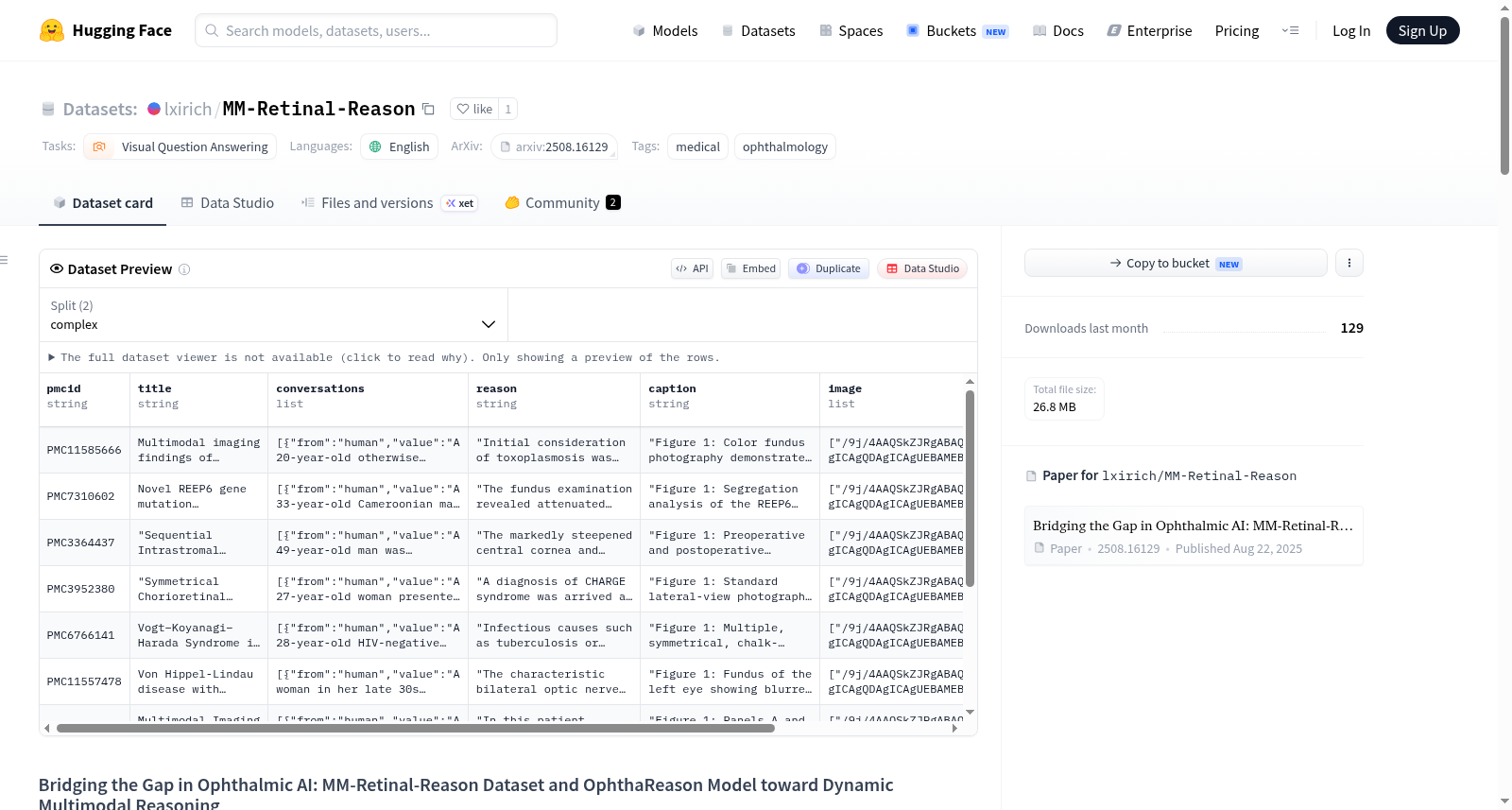1512x810 pixels.
Task: Click the table's vertical scrollbar
Action: point(970,489)
